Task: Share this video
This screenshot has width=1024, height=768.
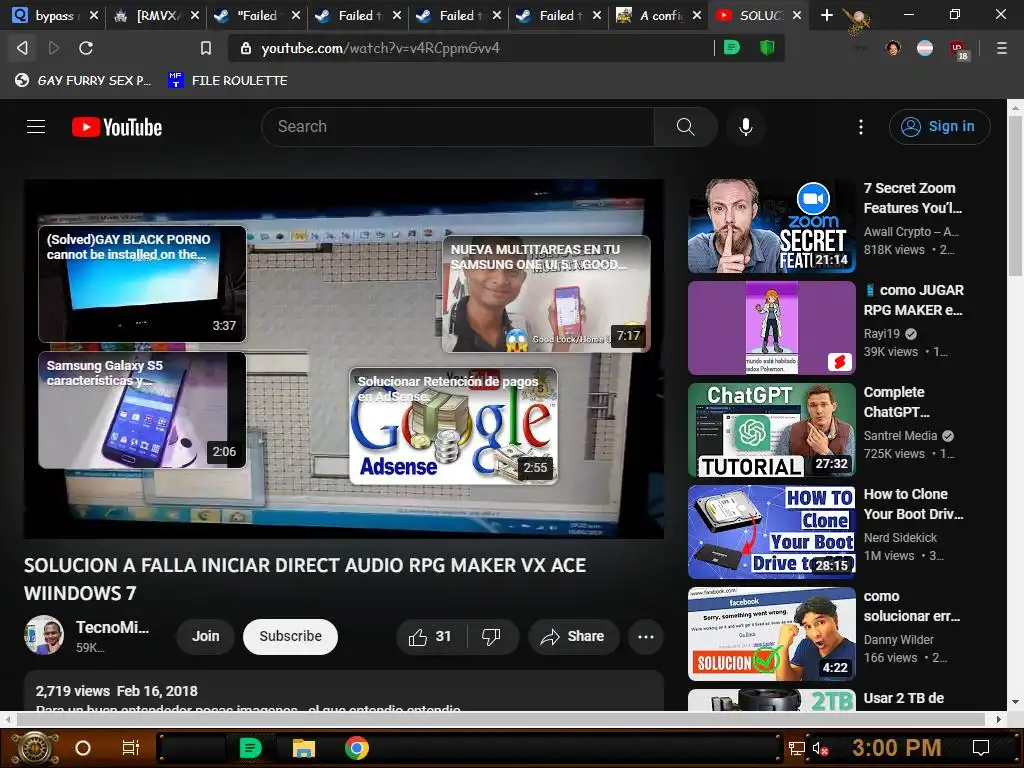Action: click(573, 637)
